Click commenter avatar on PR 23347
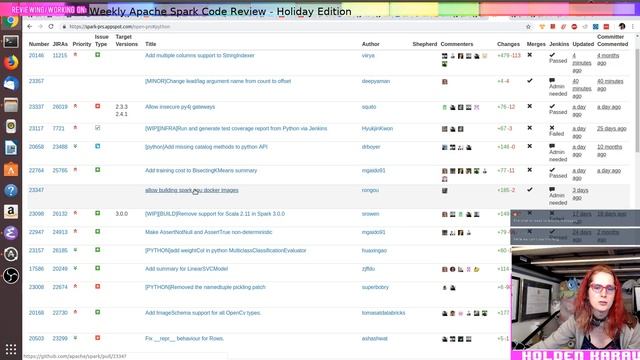 444,191
